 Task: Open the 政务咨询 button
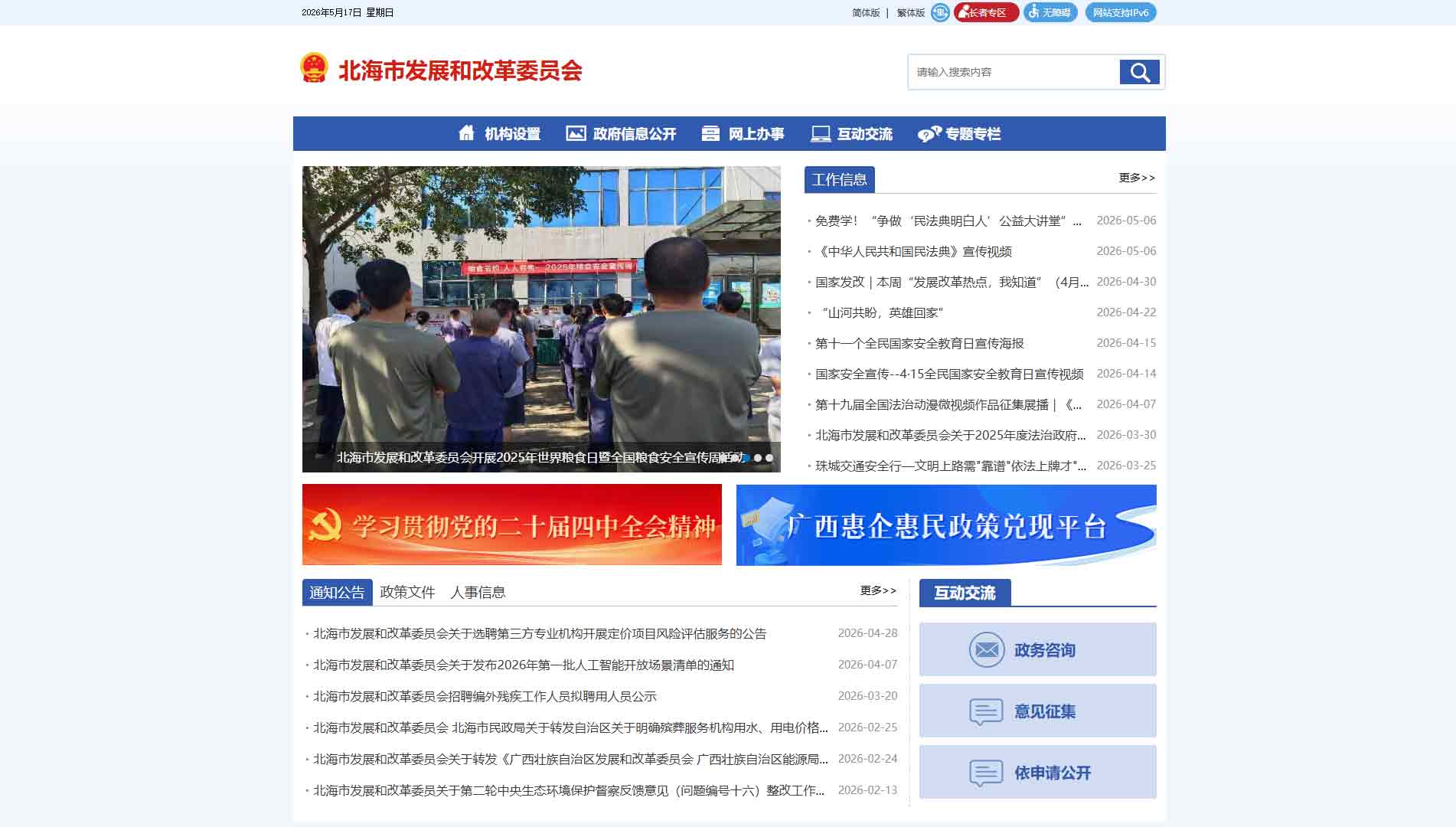[1038, 649]
